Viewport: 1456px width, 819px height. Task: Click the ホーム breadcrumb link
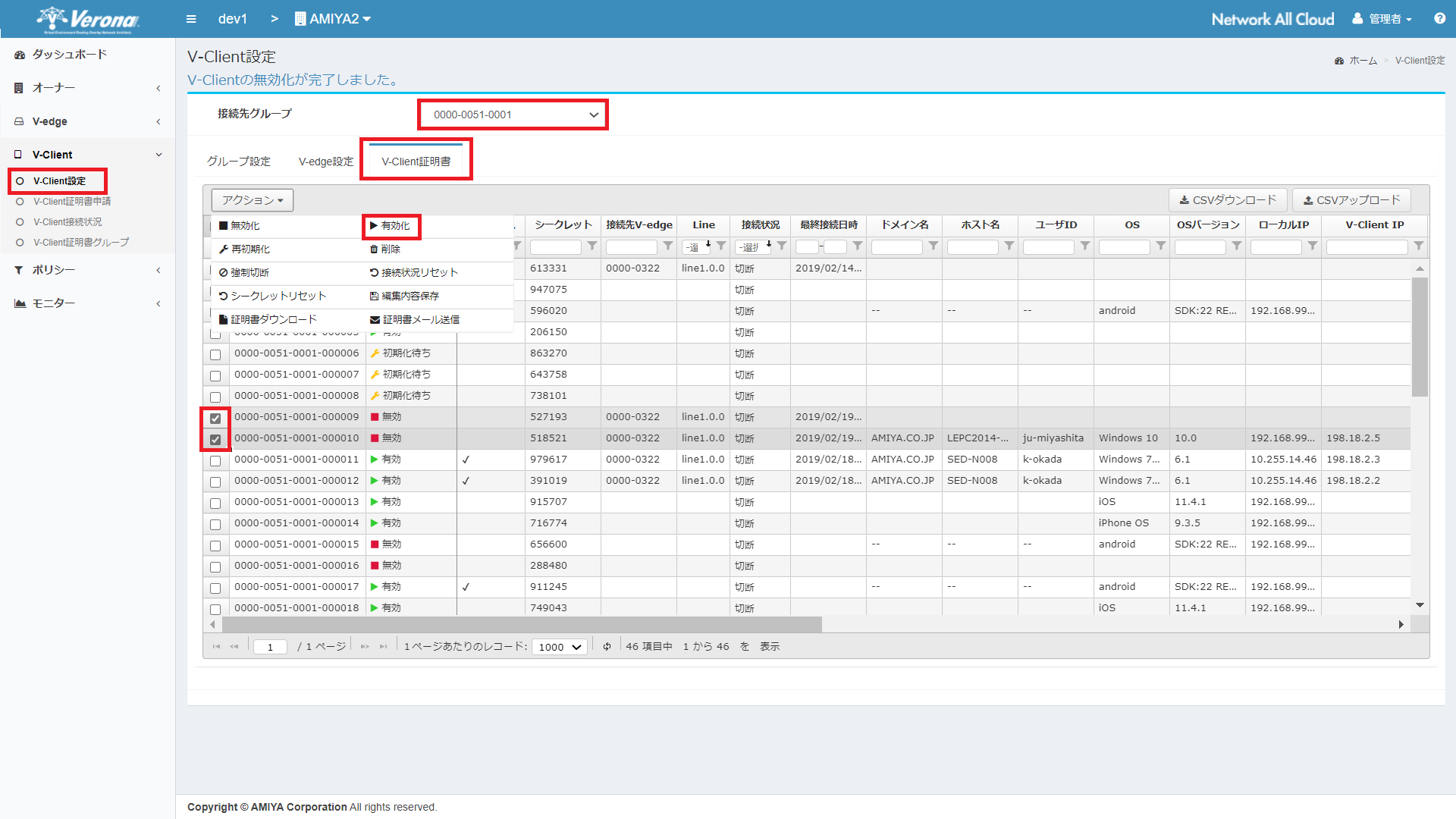tap(1363, 61)
